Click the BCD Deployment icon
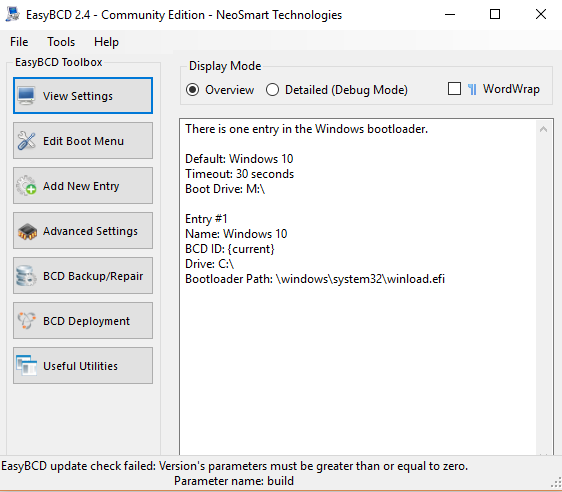This screenshot has width=562, height=492. (x=27, y=320)
